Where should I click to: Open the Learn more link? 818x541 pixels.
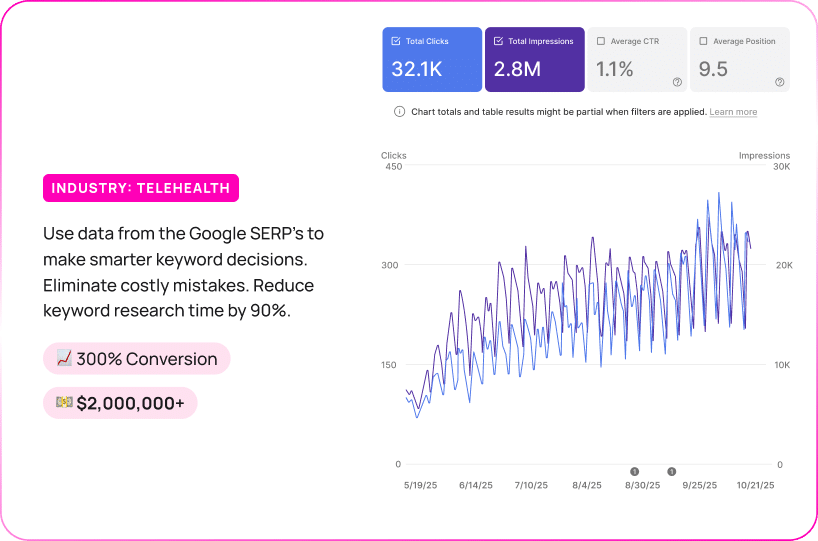[x=733, y=112]
